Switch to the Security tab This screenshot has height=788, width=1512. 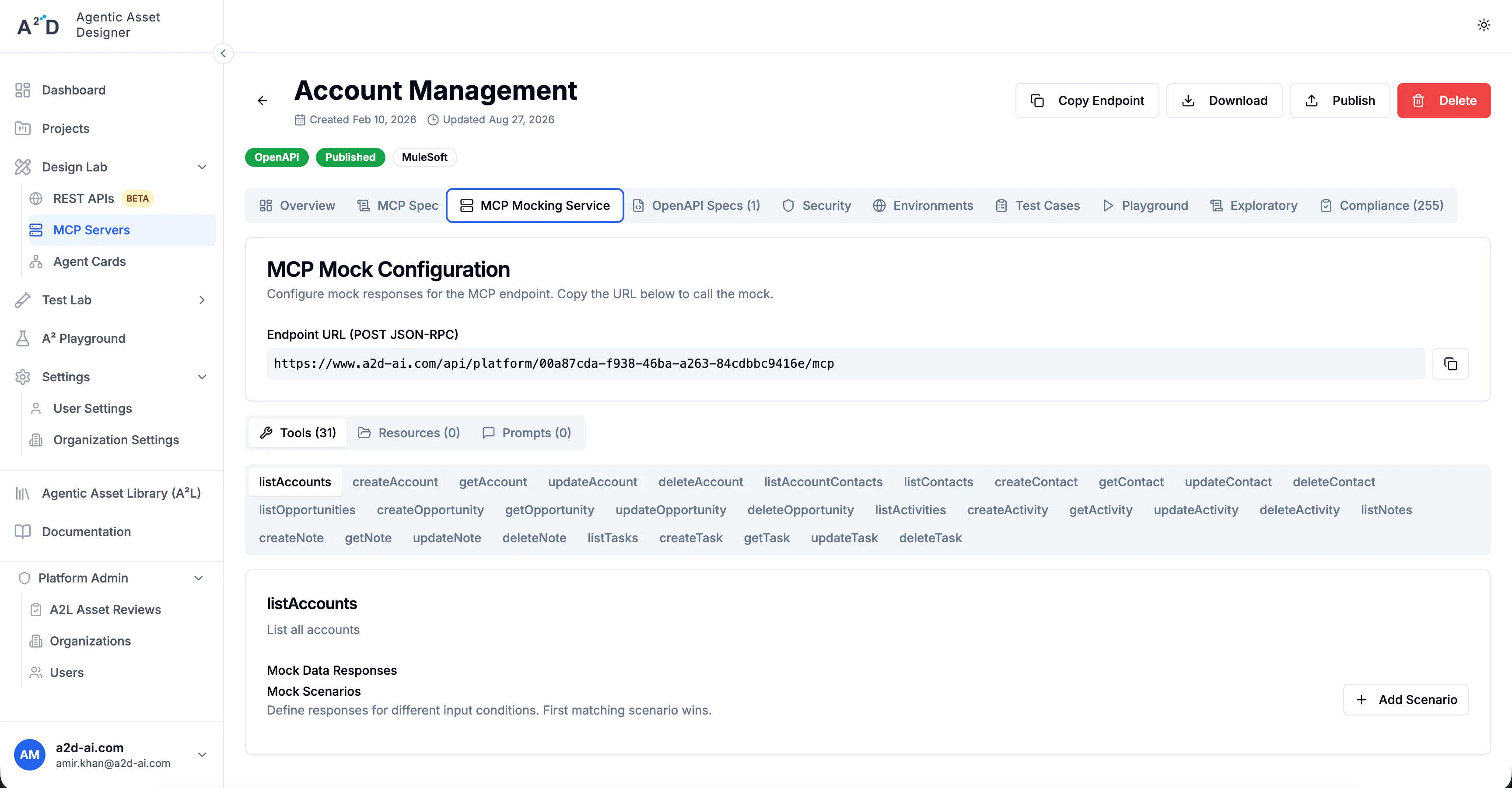pyautogui.click(x=816, y=206)
